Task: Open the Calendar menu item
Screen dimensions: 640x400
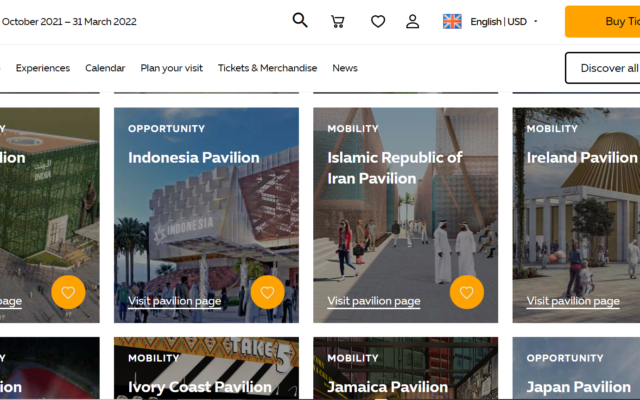Action: click(x=105, y=68)
